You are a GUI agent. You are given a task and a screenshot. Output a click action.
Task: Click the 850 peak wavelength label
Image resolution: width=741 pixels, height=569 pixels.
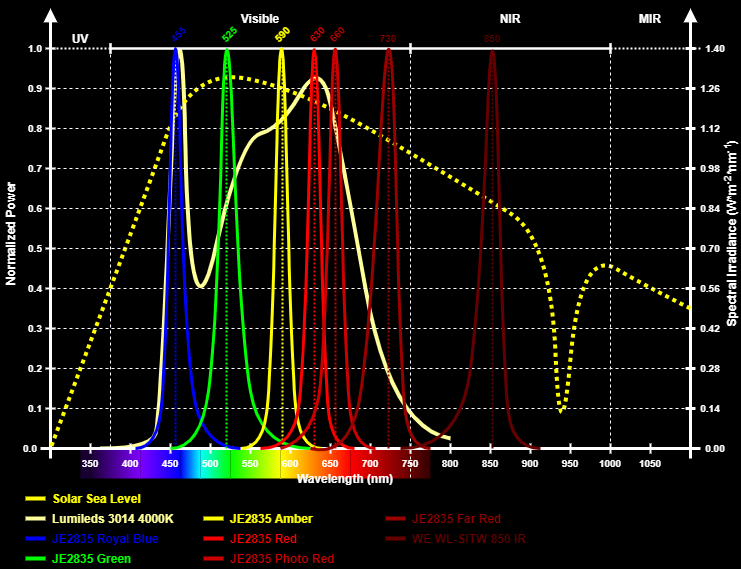[x=492, y=39]
